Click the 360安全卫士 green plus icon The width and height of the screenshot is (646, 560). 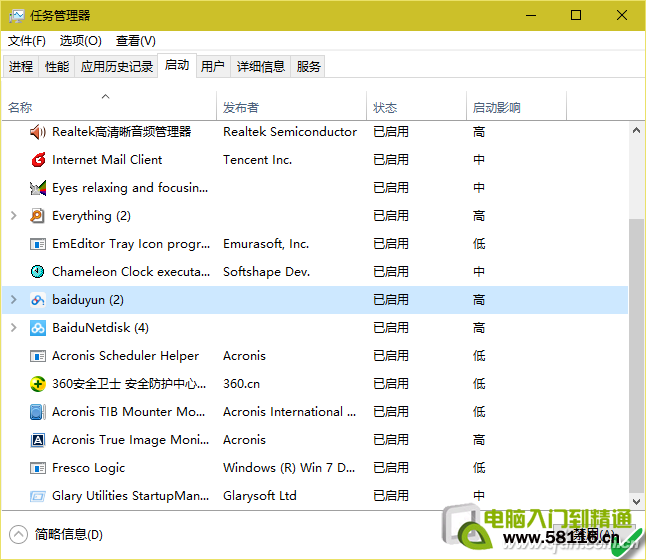[x=37, y=384]
